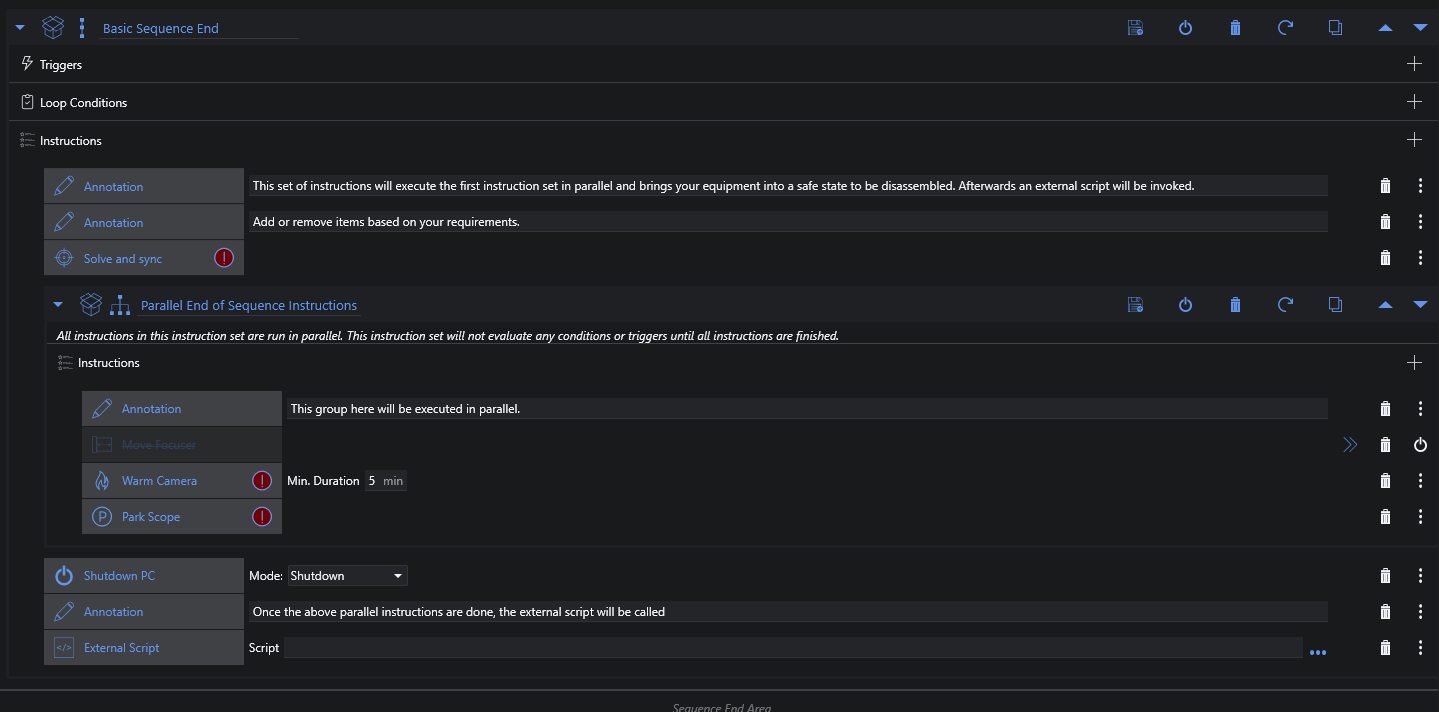Open more options for Warm Camera
This screenshot has width=1439, height=712.
coord(1420,481)
